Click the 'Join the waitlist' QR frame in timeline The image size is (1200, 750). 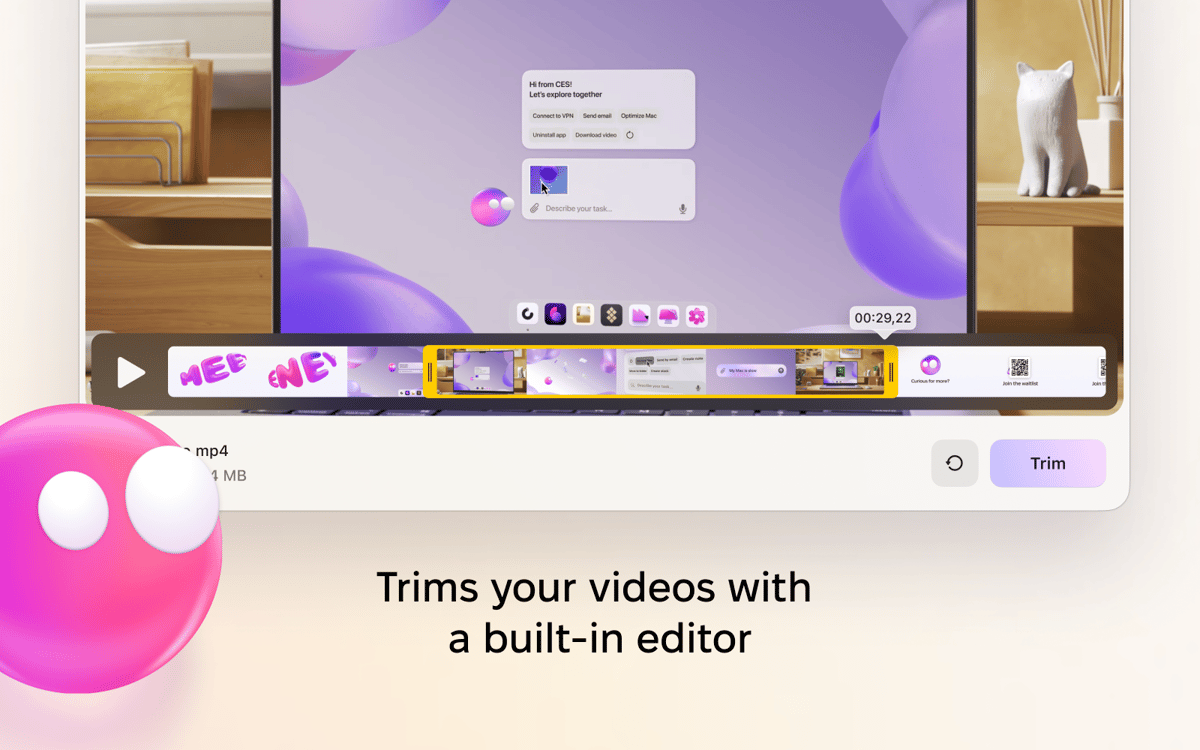pyautogui.click(x=1018, y=371)
